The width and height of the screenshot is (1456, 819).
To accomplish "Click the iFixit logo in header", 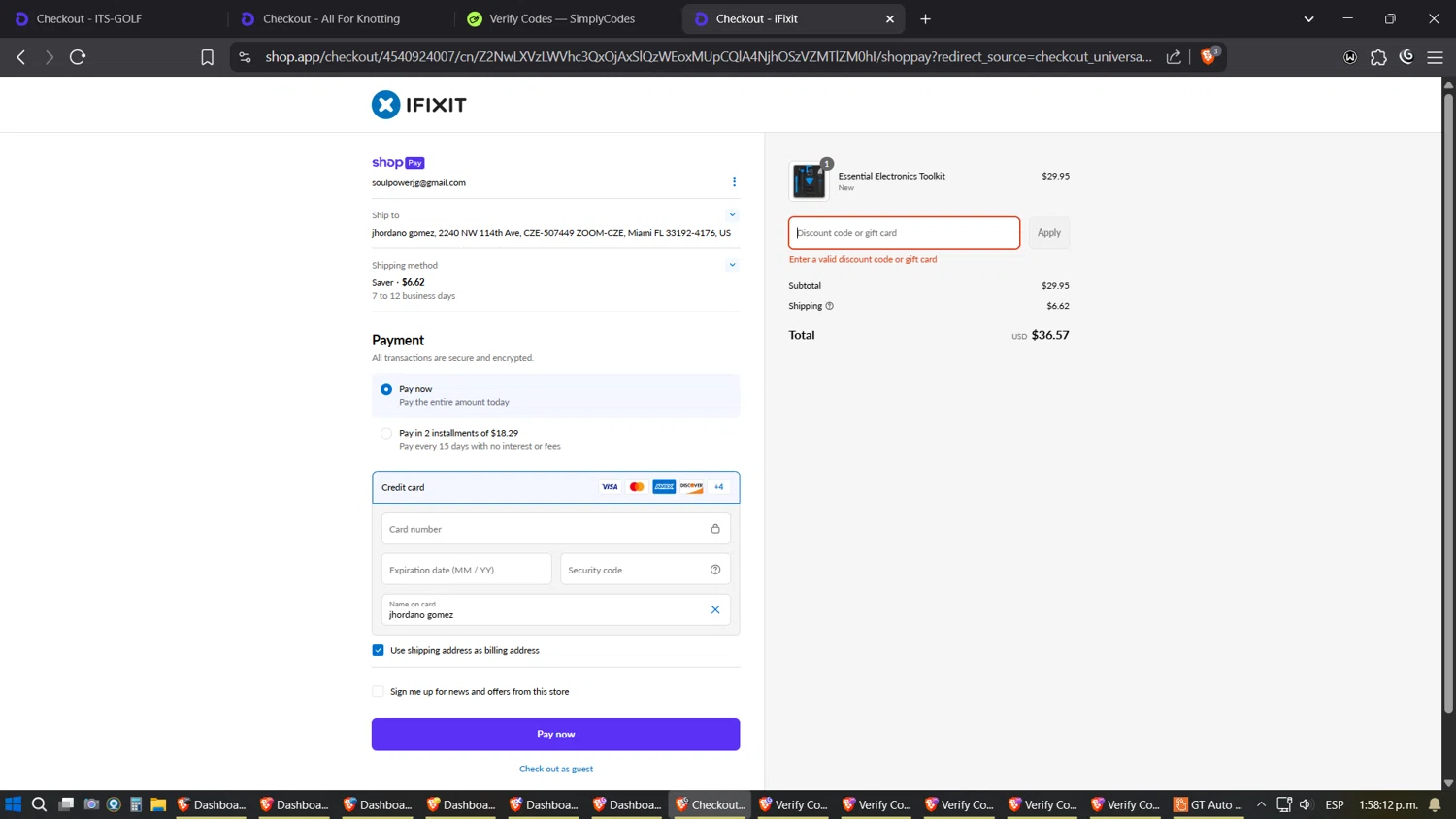I will (x=418, y=105).
